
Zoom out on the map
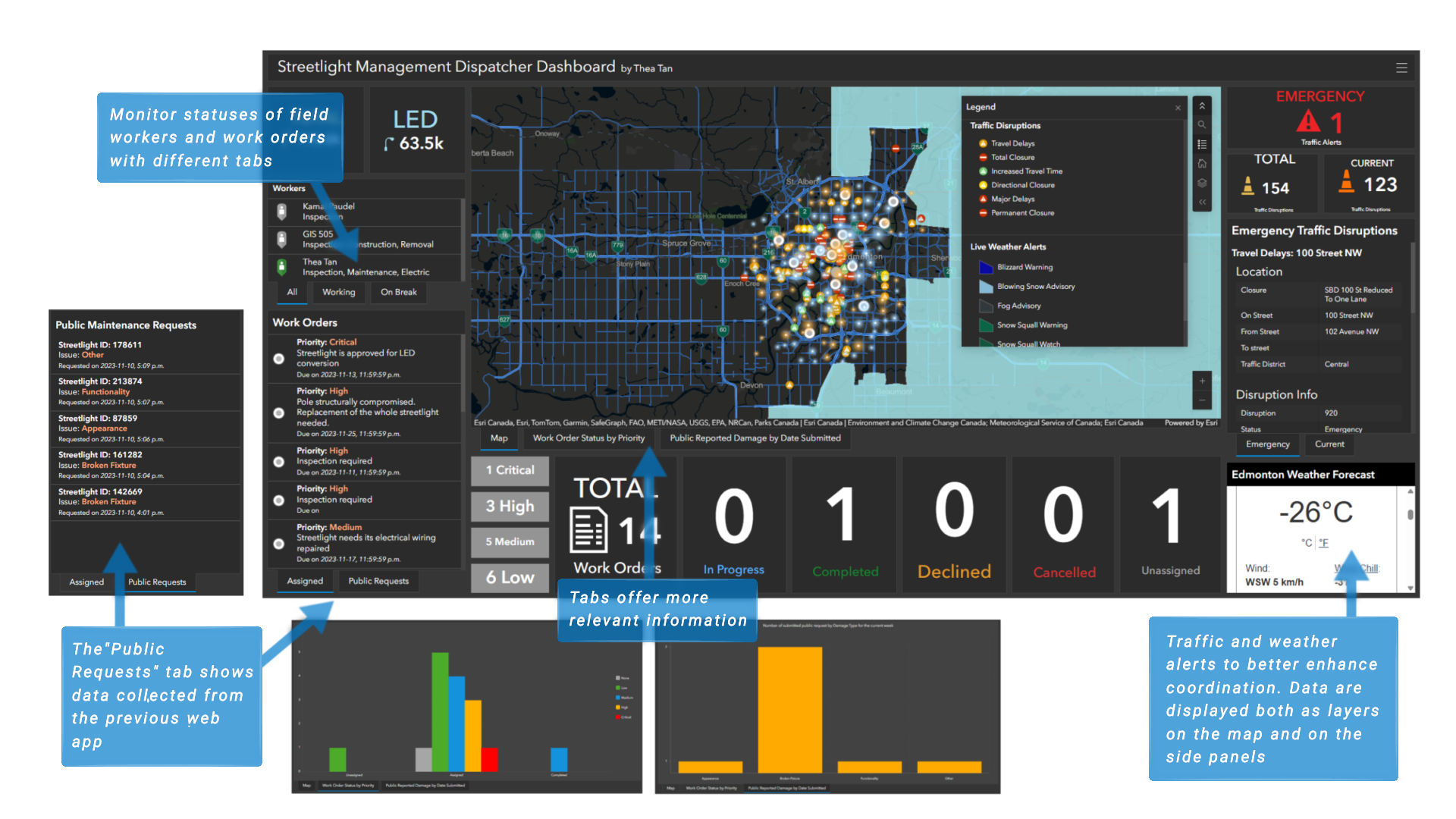click(x=1202, y=400)
